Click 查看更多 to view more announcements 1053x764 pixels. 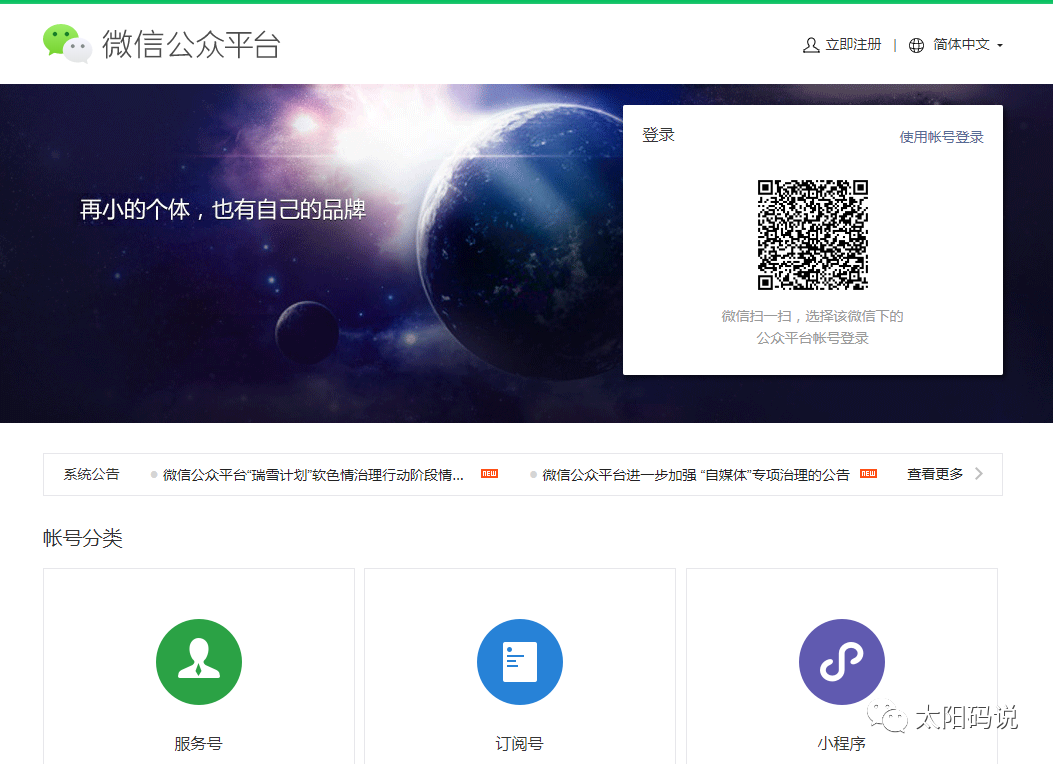935,474
